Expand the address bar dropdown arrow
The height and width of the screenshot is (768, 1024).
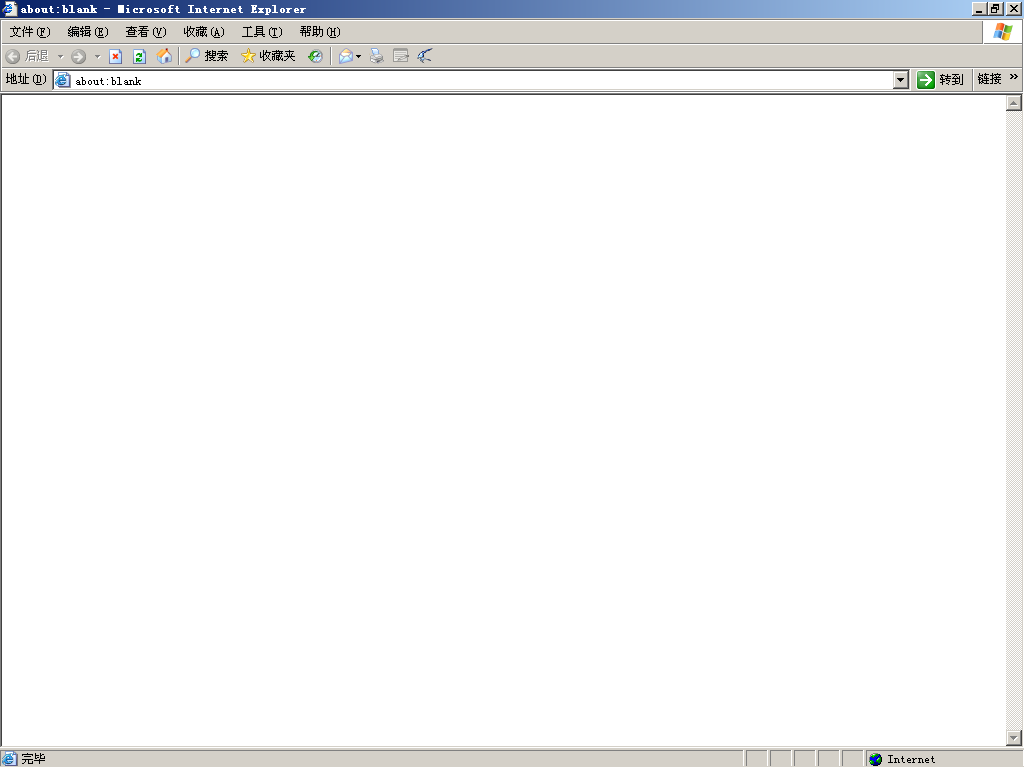click(901, 80)
